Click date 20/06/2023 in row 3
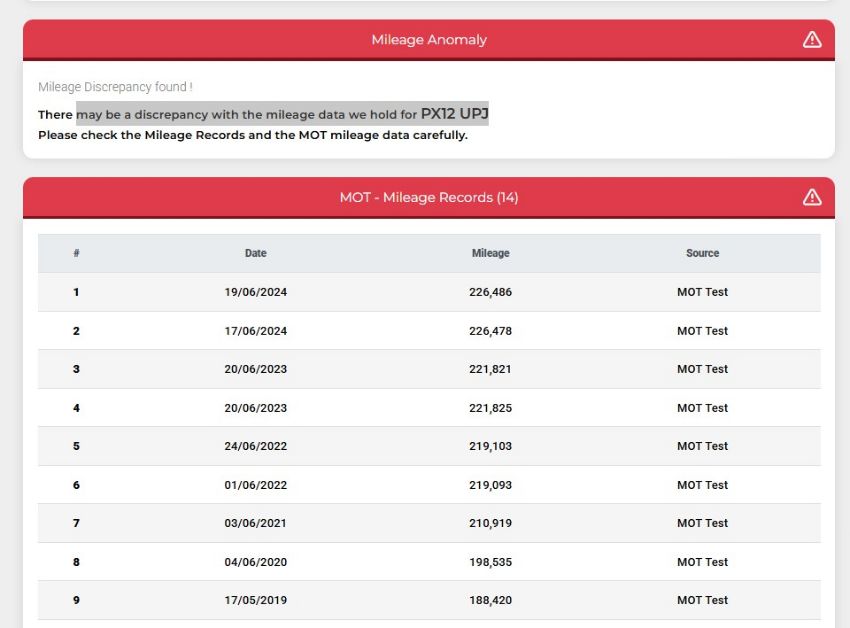Screen dimensions: 850x628 (x=255, y=369)
